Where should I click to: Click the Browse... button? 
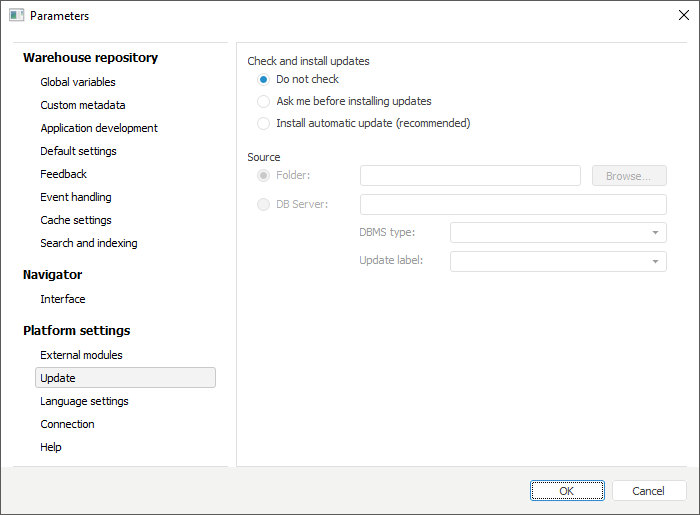(629, 176)
